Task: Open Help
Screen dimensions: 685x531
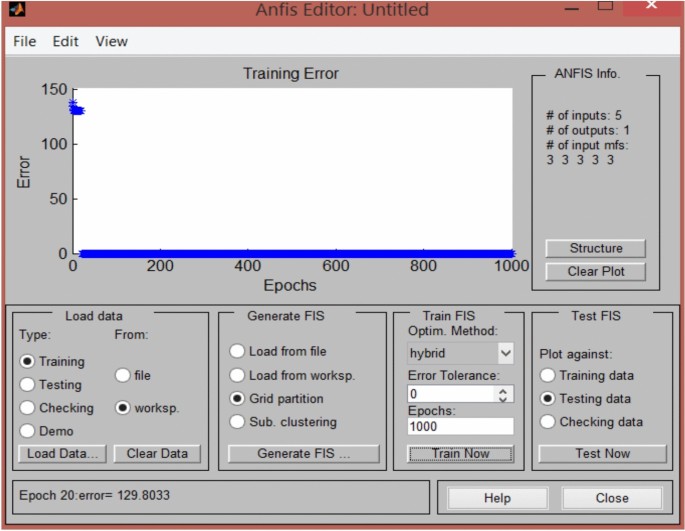Action: 497,498
